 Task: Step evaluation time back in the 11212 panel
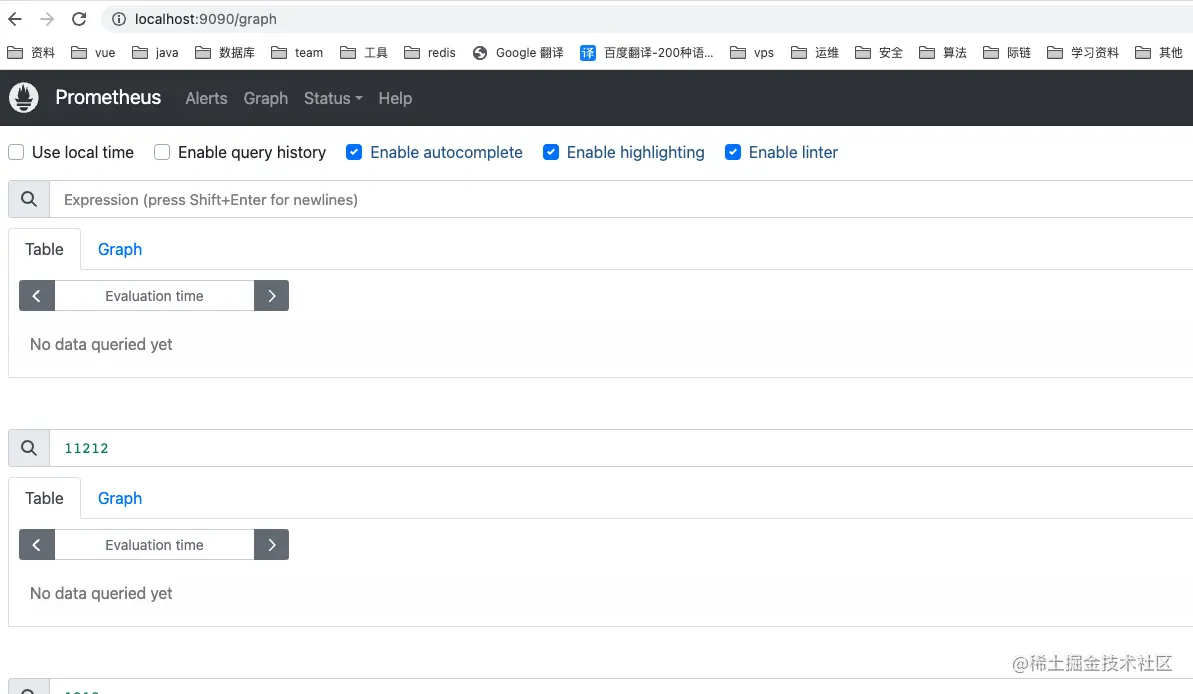(x=37, y=545)
